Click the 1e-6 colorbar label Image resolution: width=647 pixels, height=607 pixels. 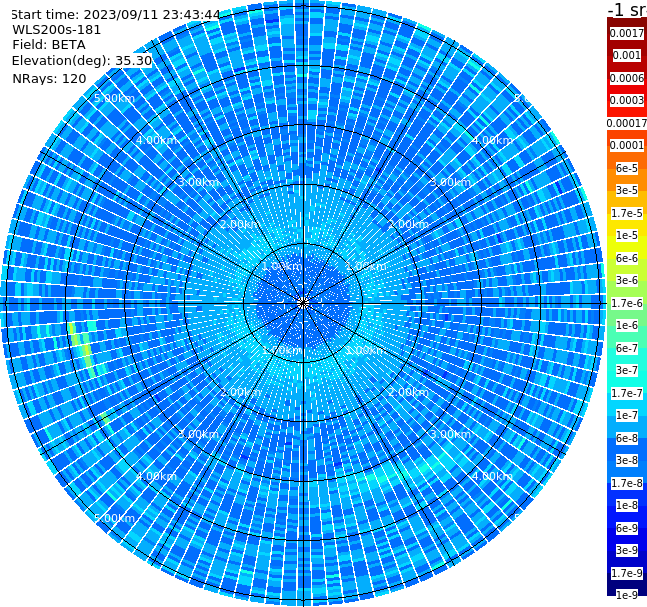(x=627, y=325)
